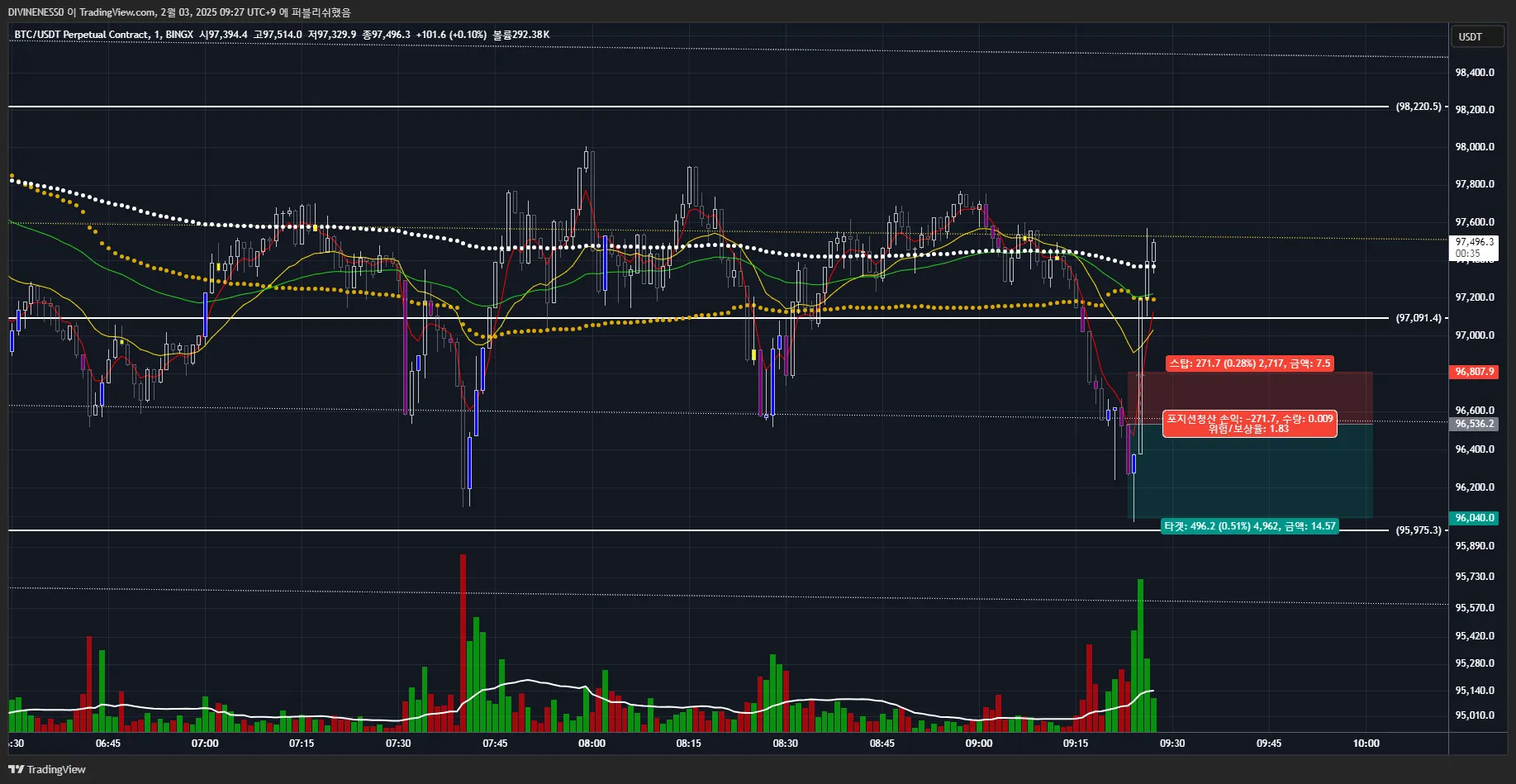Click the 98,400.0 price axis label

[1475, 73]
